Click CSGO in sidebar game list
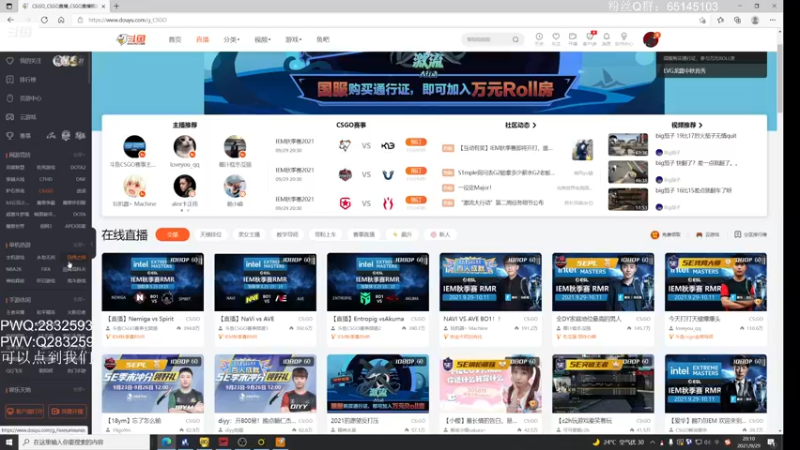Screen dimensions: 800x450 click(x=46, y=191)
